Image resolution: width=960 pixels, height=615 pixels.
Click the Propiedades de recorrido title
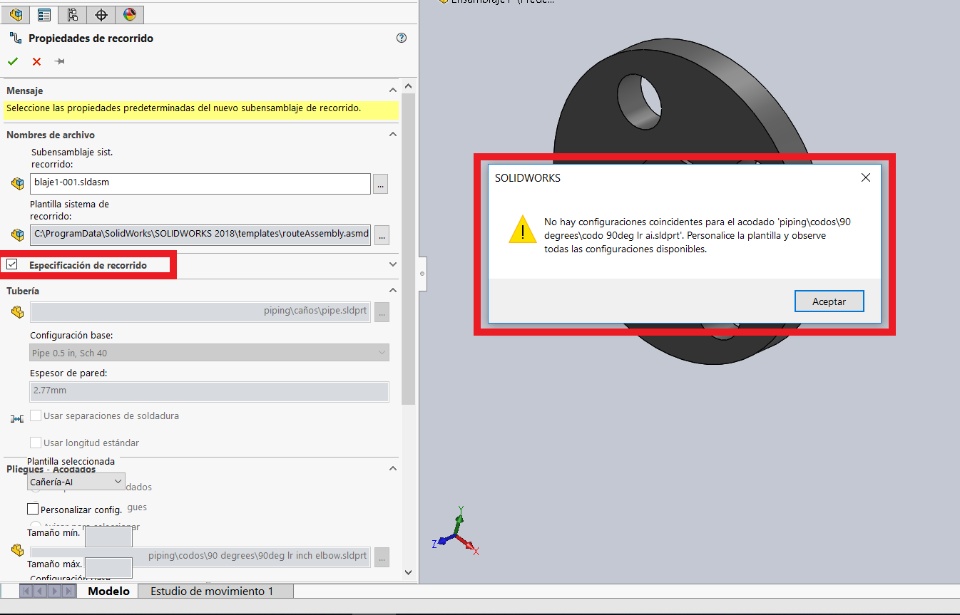click(x=91, y=38)
